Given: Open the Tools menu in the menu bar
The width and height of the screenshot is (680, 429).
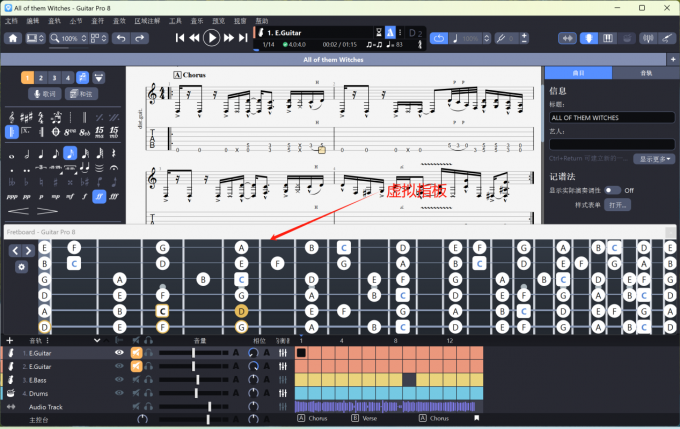Looking at the screenshot, I should (176, 20).
